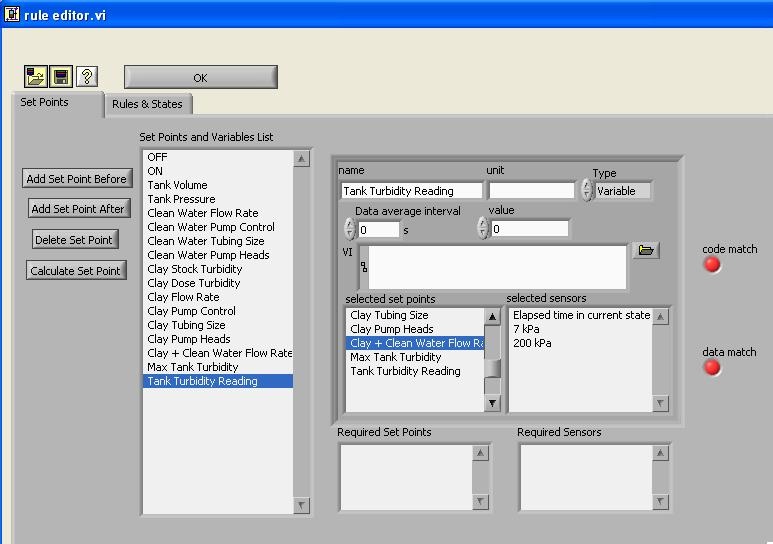Click Required Sensors scroll up arrow
The width and height of the screenshot is (773, 544).
pos(660,453)
